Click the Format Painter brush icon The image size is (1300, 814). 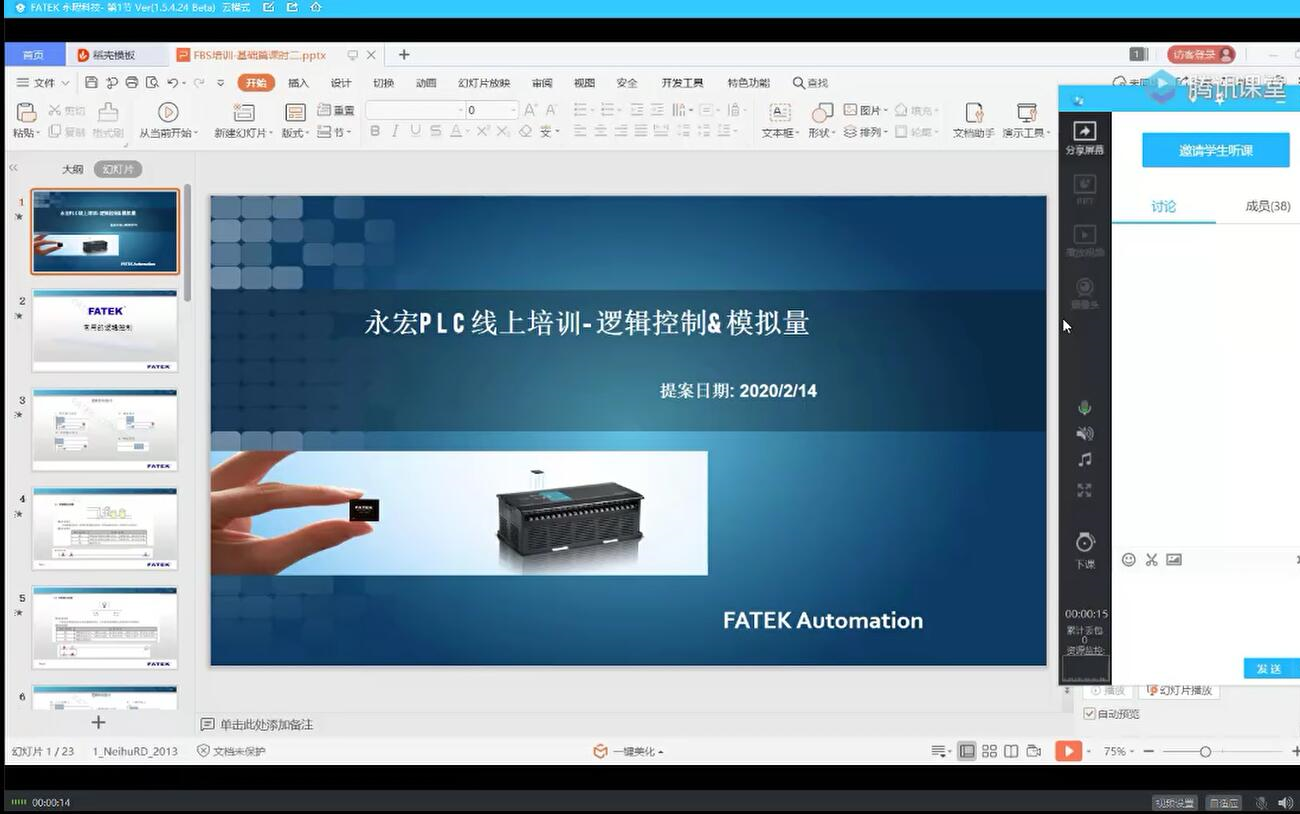pos(108,112)
